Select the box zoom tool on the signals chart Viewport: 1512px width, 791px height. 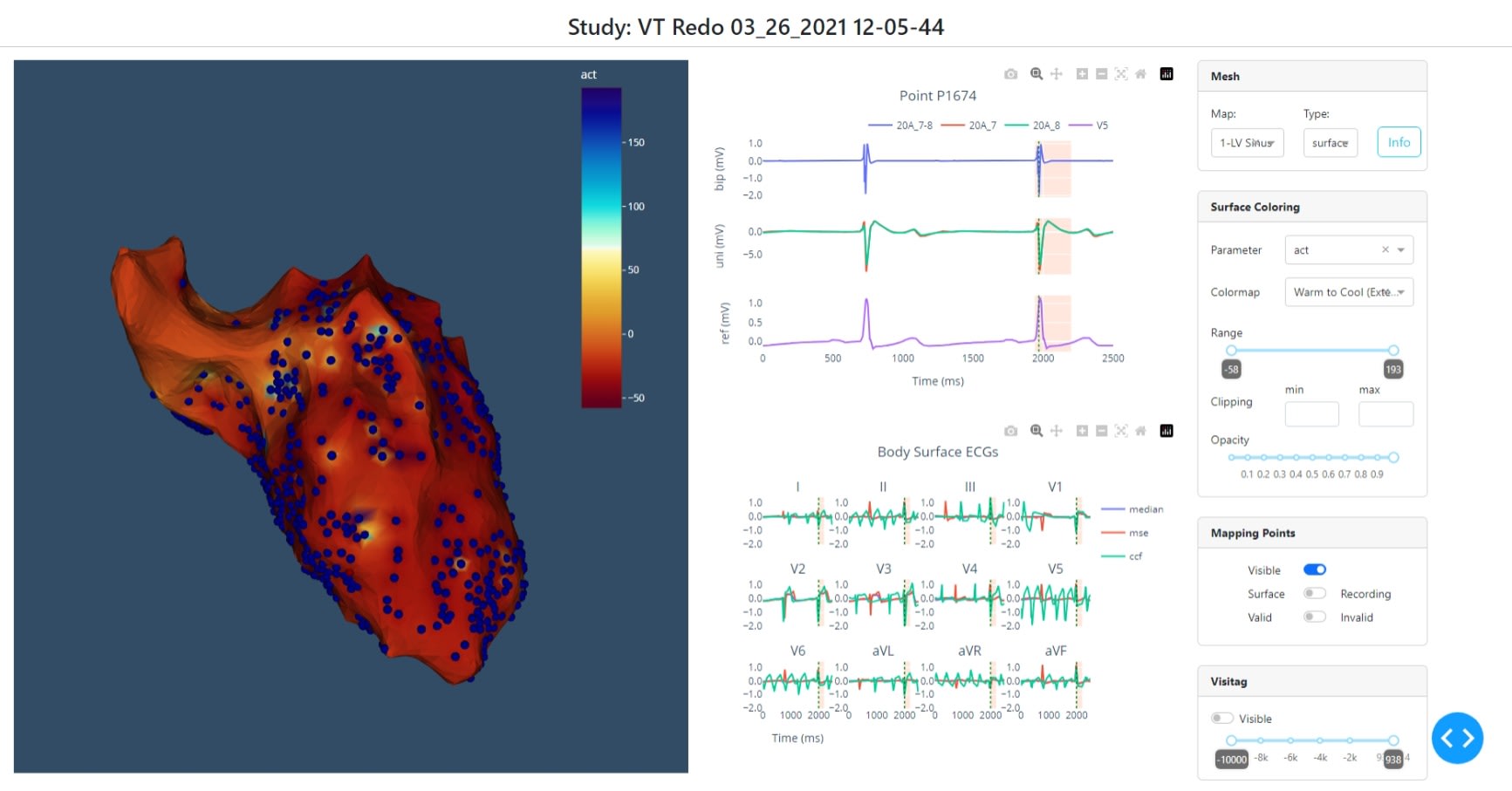[1037, 74]
